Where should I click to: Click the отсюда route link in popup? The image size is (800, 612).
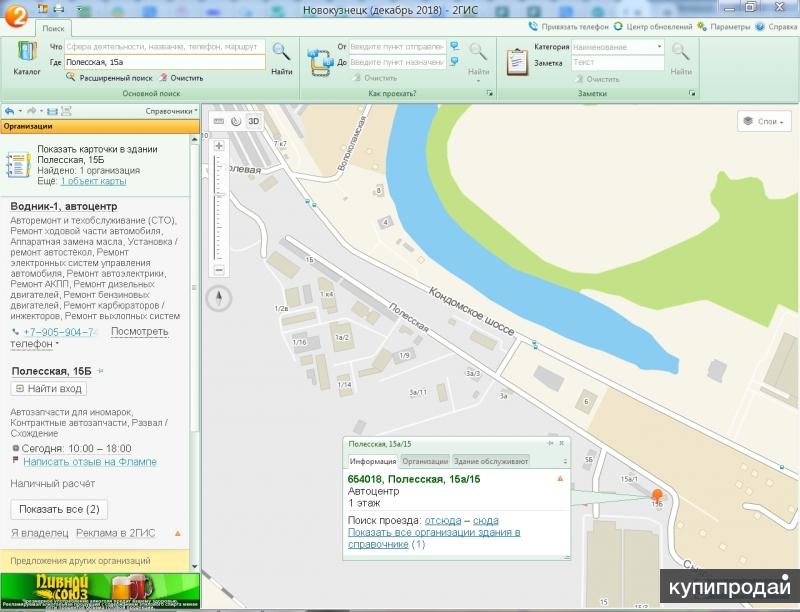pos(443,521)
